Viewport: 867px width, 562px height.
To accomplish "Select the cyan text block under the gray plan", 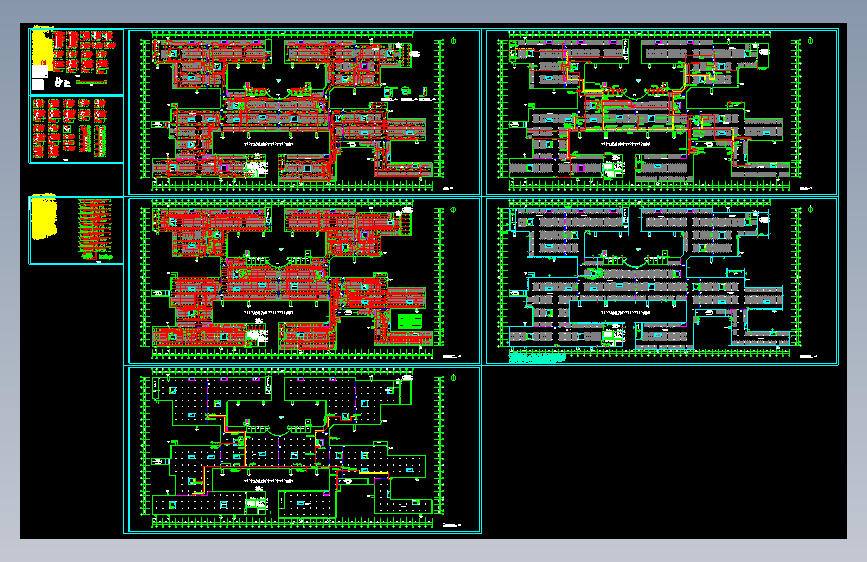I will tap(537, 357).
